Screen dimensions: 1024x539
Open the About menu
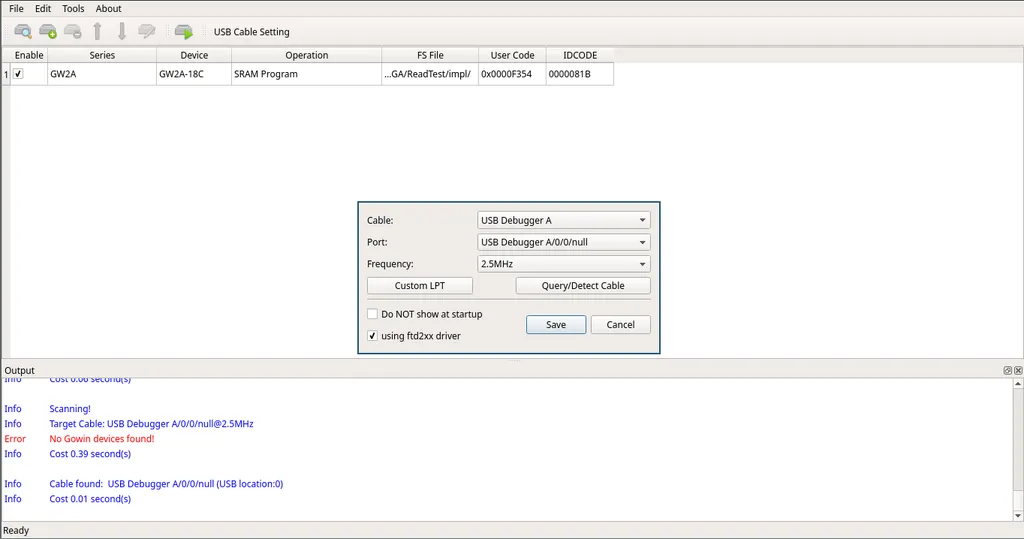click(x=108, y=8)
